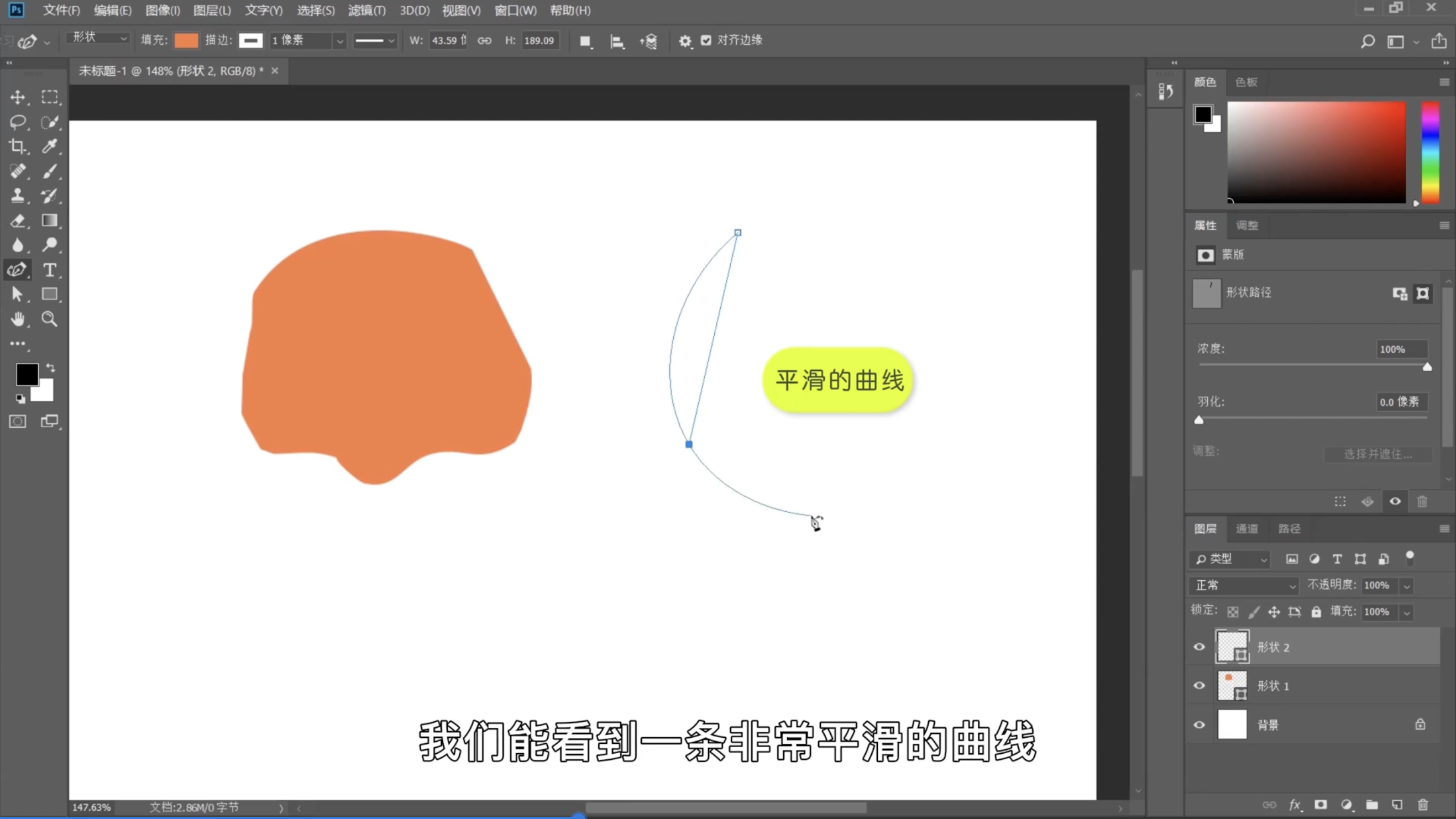Hide the 形状 2 layer
The width and height of the screenshot is (1456, 819).
pos(1199,647)
